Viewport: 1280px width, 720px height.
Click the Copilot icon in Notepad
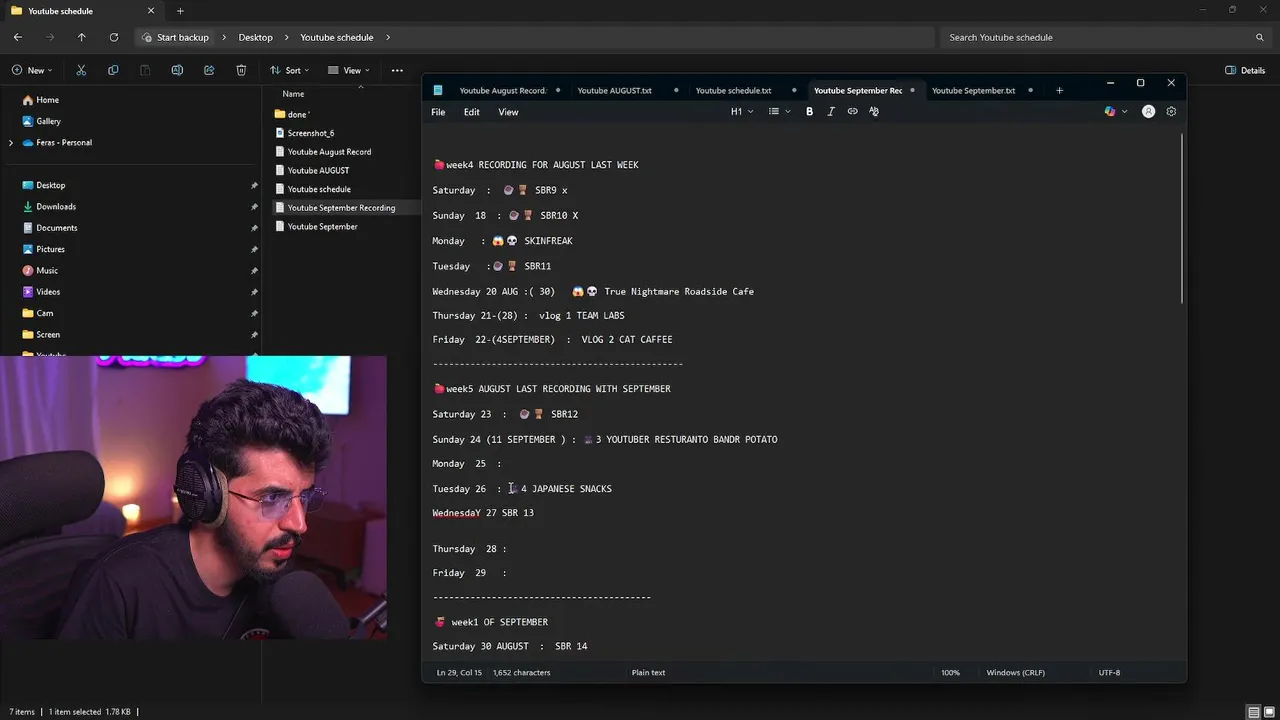(1110, 112)
